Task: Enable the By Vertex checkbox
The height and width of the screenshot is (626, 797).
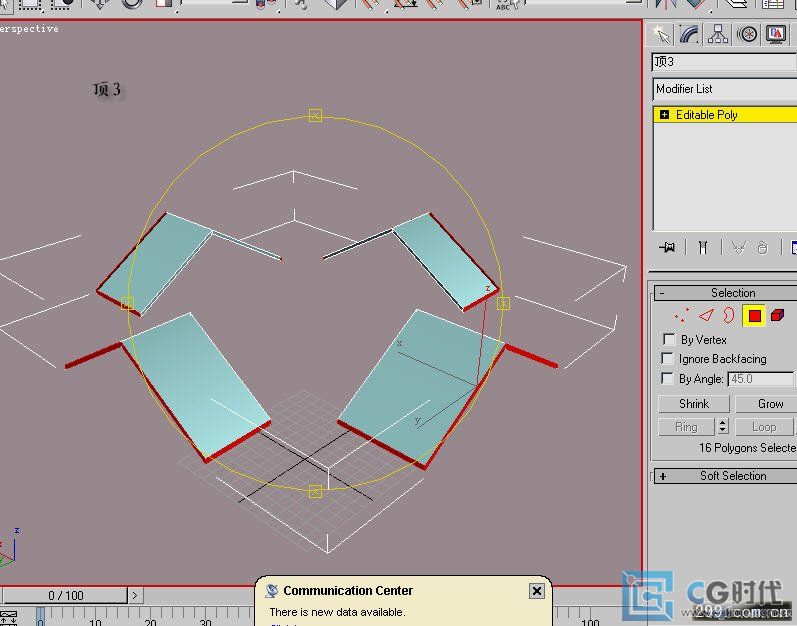Action: [x=669, y=339]
